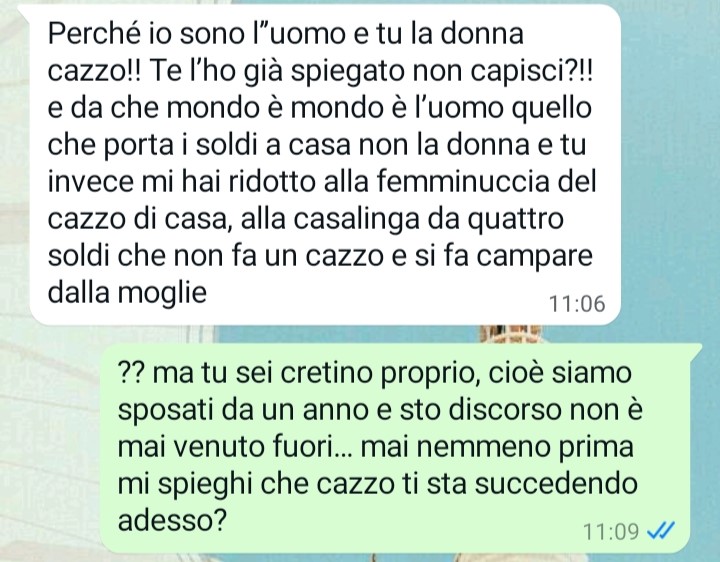Click the word "campare" in received message
The height and width of the screenshot is (562, 720).
(x=534, y=256)
